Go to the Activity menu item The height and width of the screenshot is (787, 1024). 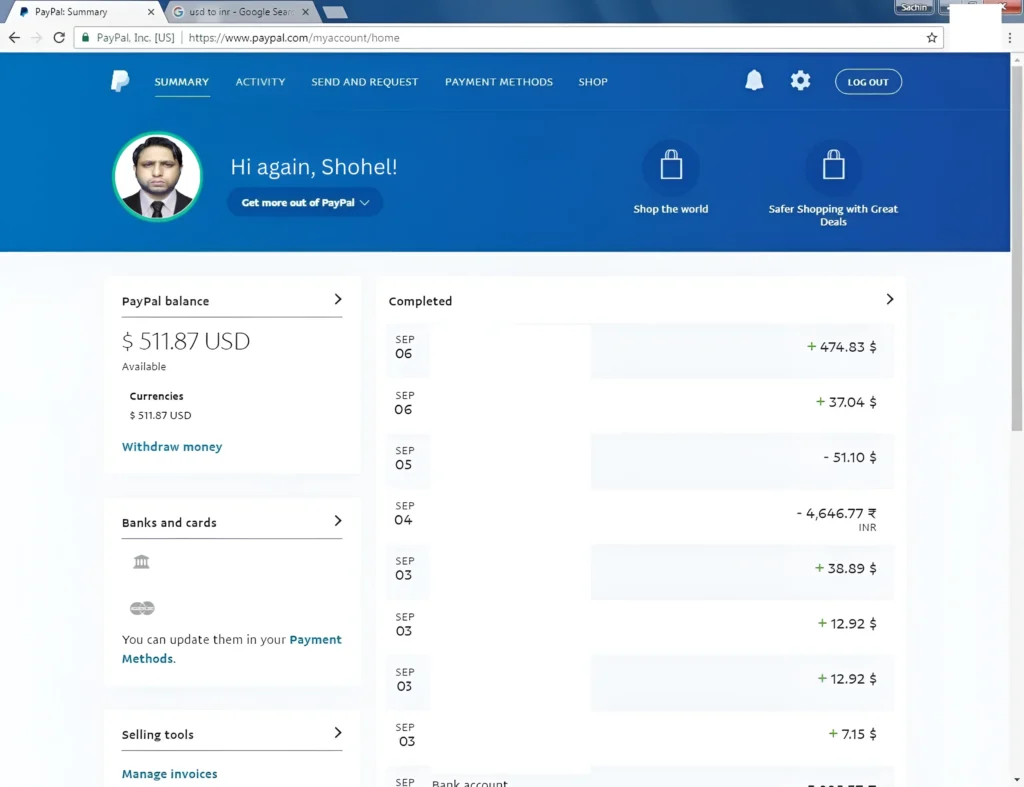click(260, 82)
